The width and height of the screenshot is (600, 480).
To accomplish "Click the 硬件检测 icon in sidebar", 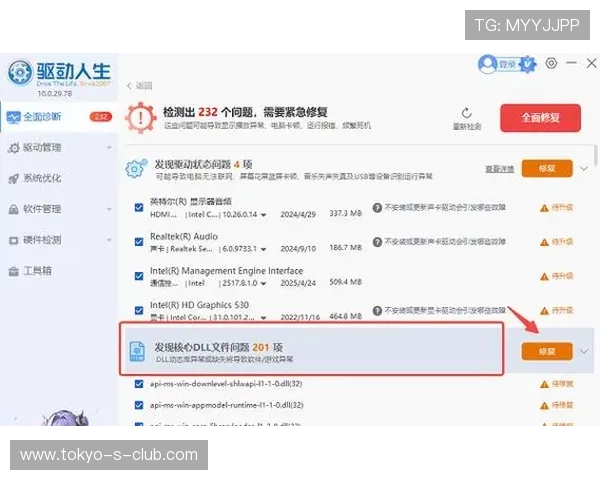I will pyautogui.click(x=13, y=240).
